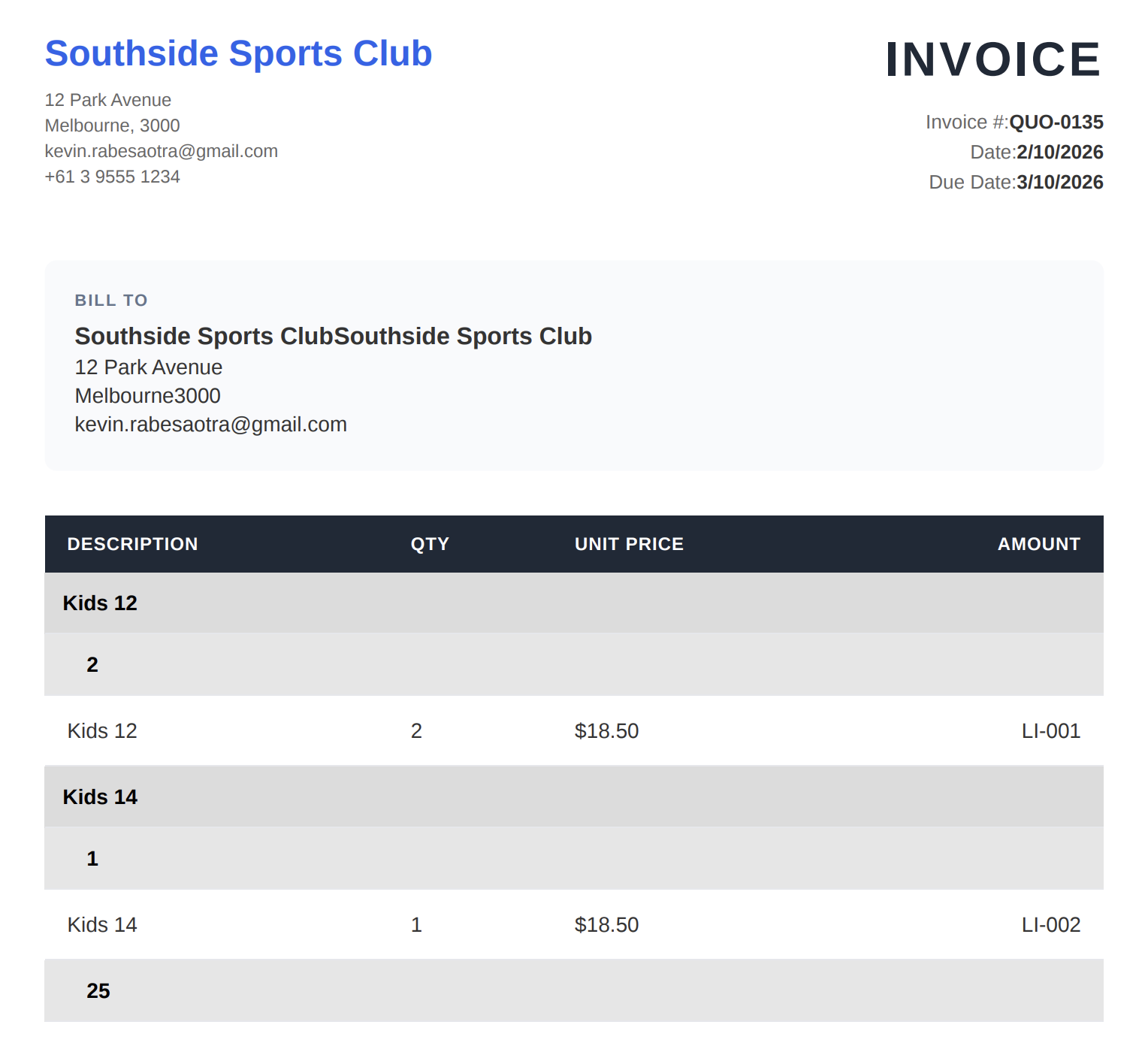Click the LI-002 amount cell
This screenshot has height=1046, width=1148.
[1050, 925]
